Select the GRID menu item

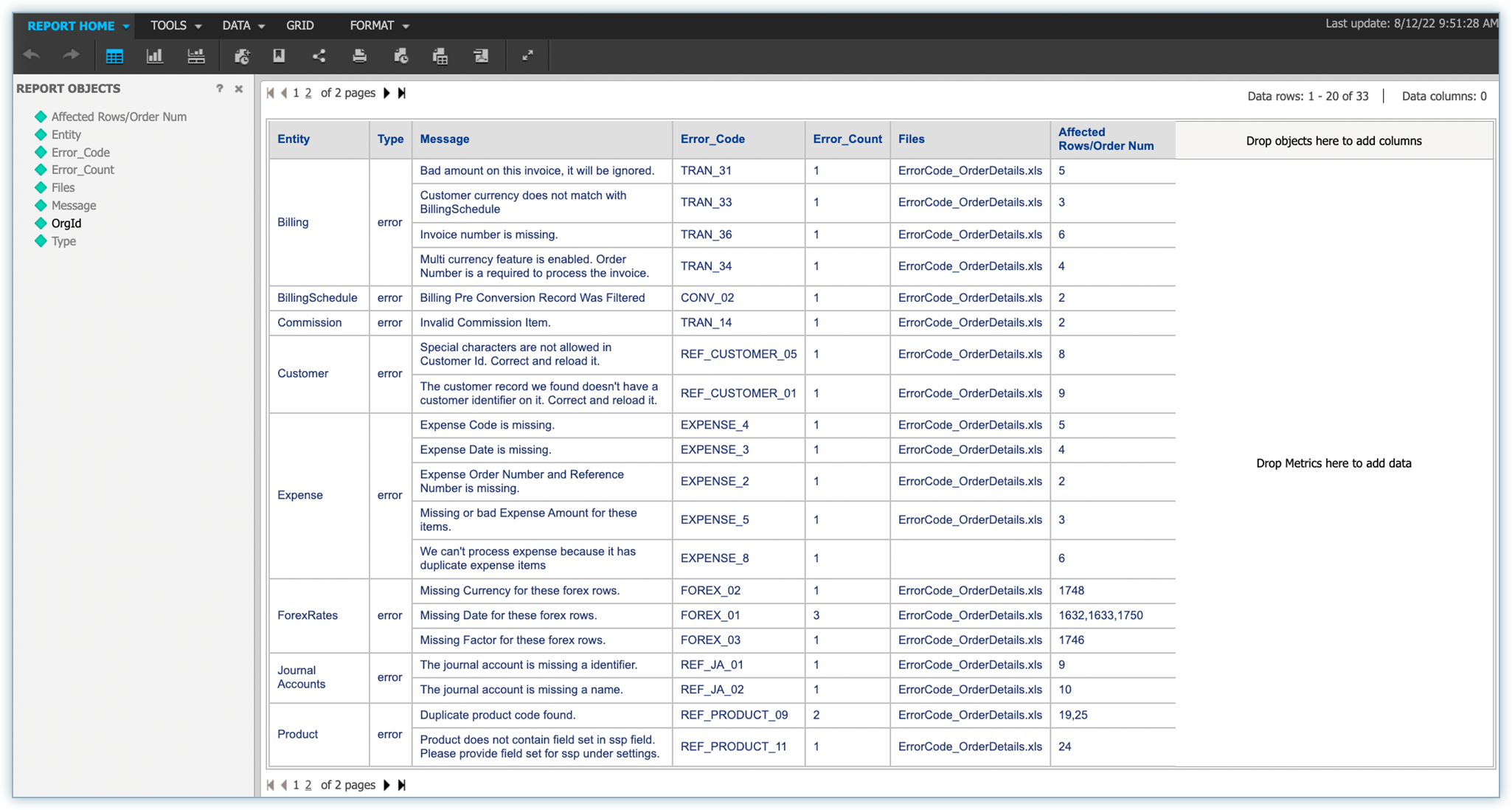[300, 26]
